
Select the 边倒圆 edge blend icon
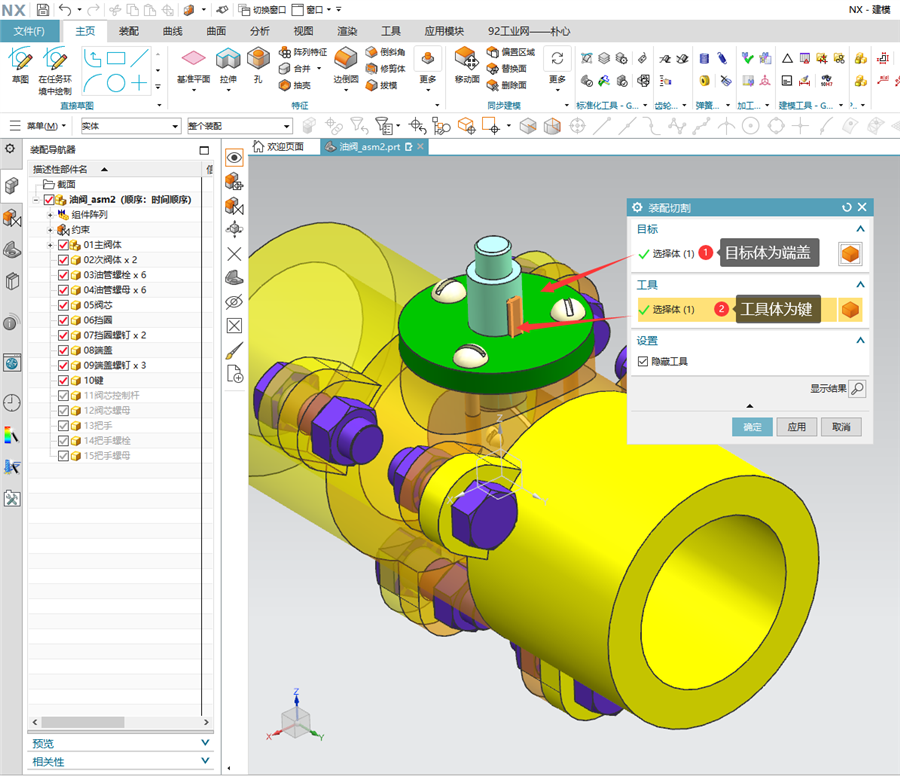346,59
